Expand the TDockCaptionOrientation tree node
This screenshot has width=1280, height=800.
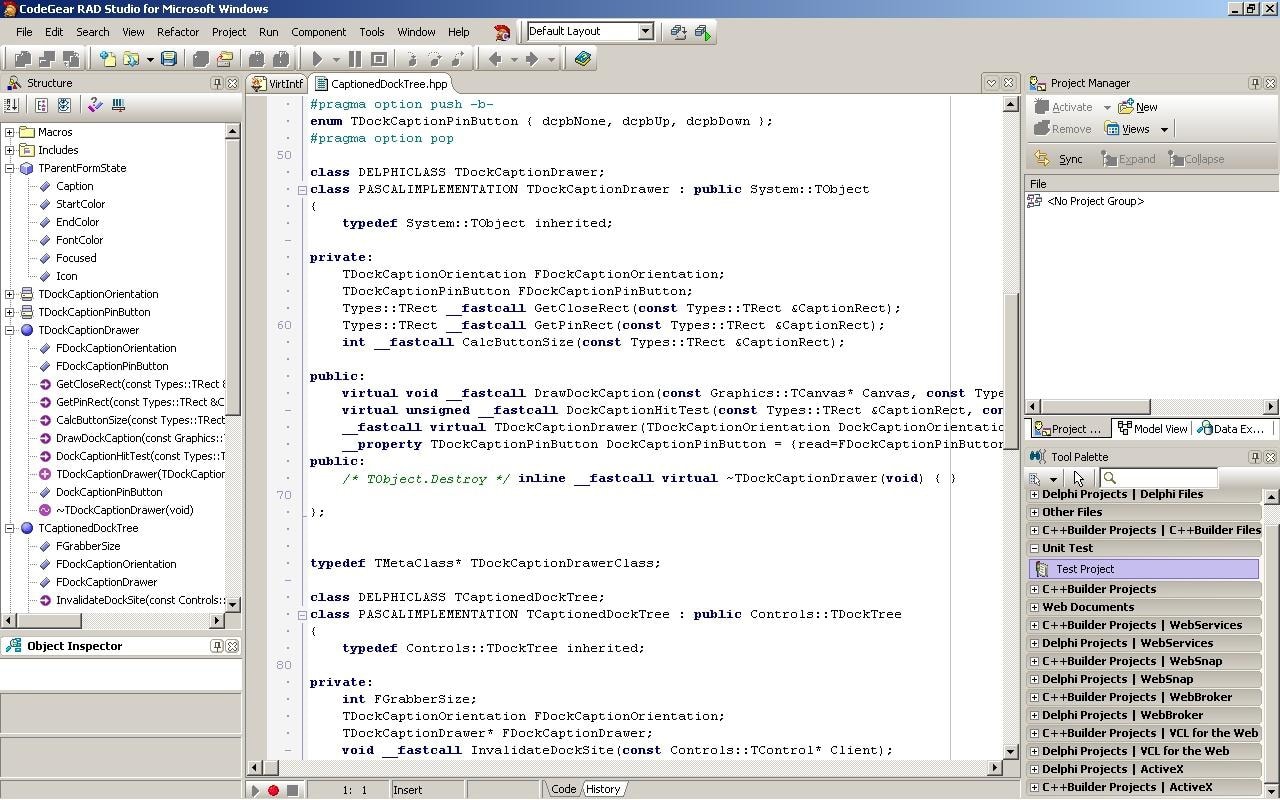10,294
